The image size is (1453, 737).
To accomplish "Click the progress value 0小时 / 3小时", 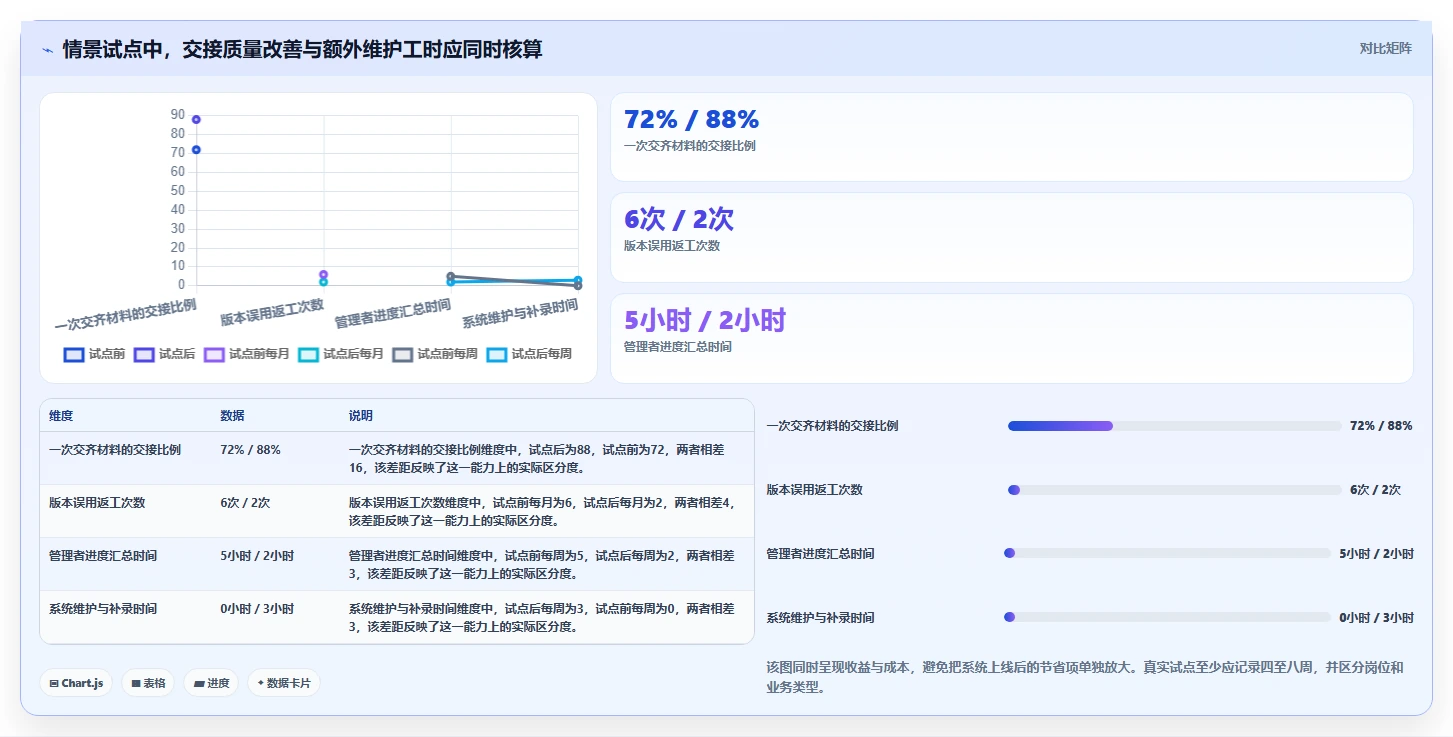I will click(1376, 618).
